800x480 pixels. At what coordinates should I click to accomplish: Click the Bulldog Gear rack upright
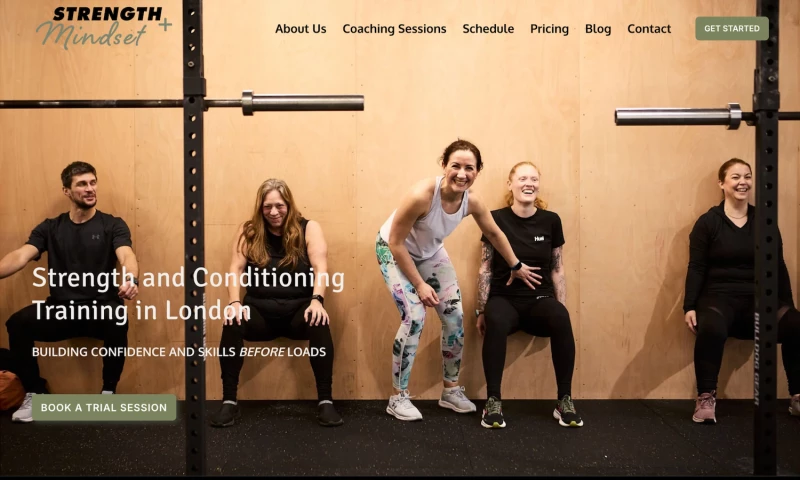(x=767, y=240)
